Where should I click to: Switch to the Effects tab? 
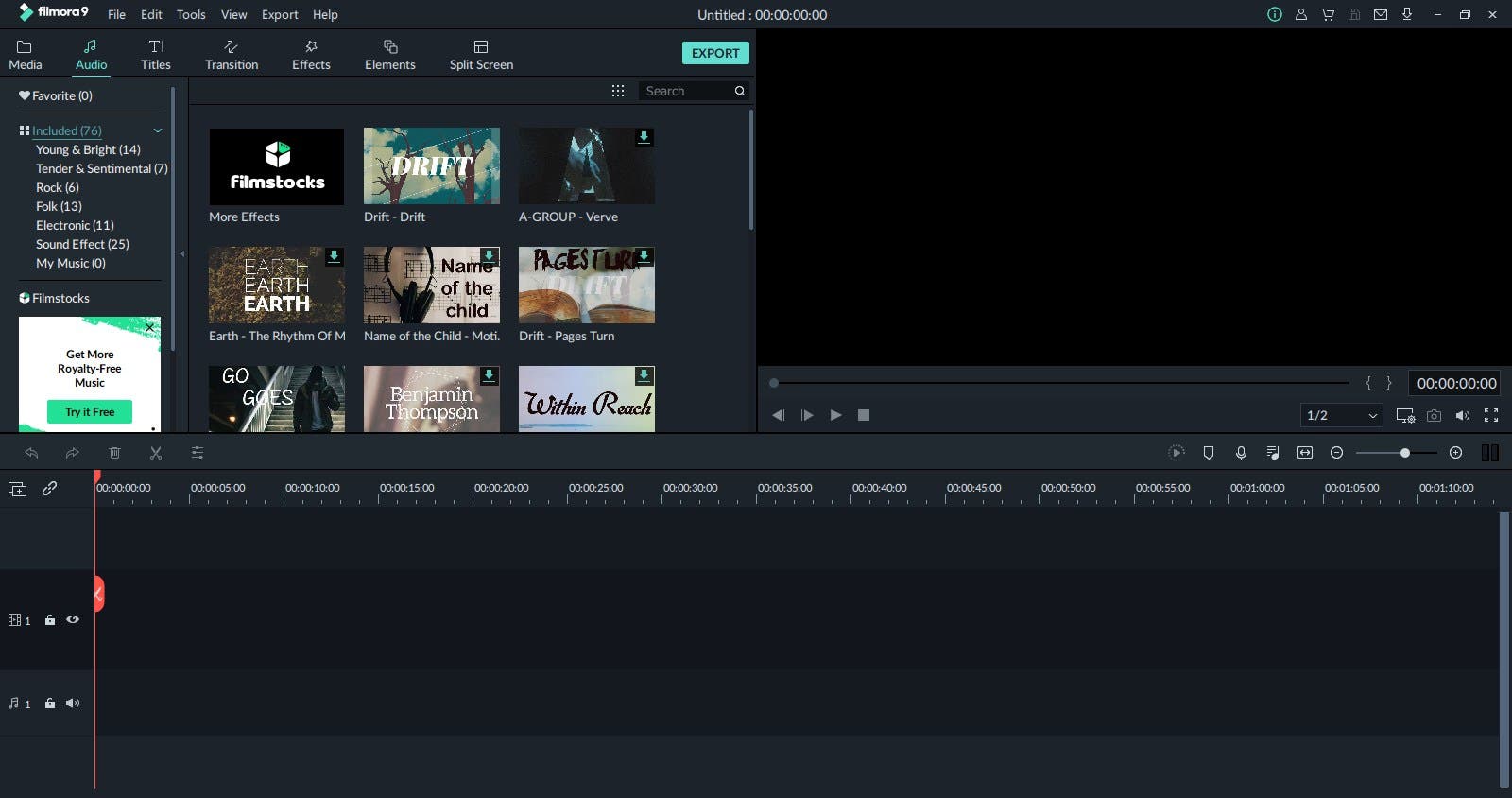click(x=311, y=55)
